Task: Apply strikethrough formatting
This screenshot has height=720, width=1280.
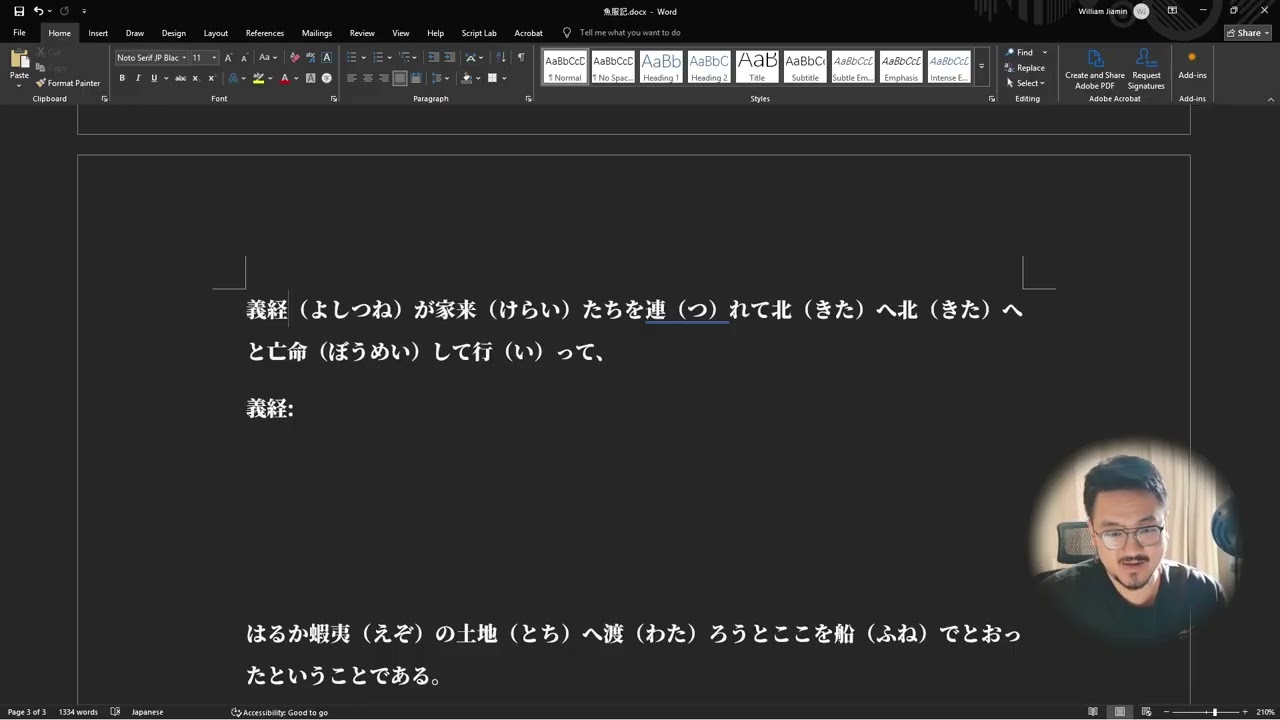Action: 180,78
